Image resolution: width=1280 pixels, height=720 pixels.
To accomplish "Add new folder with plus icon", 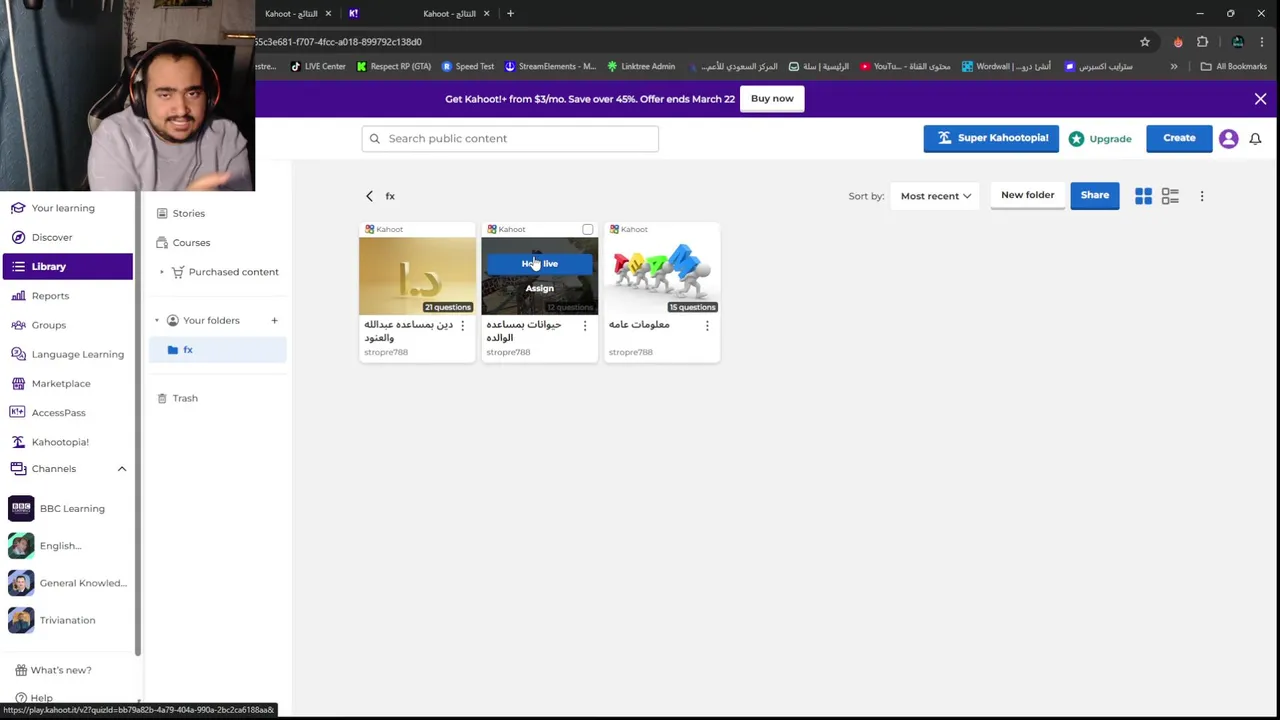I will (x=274, y=321).
